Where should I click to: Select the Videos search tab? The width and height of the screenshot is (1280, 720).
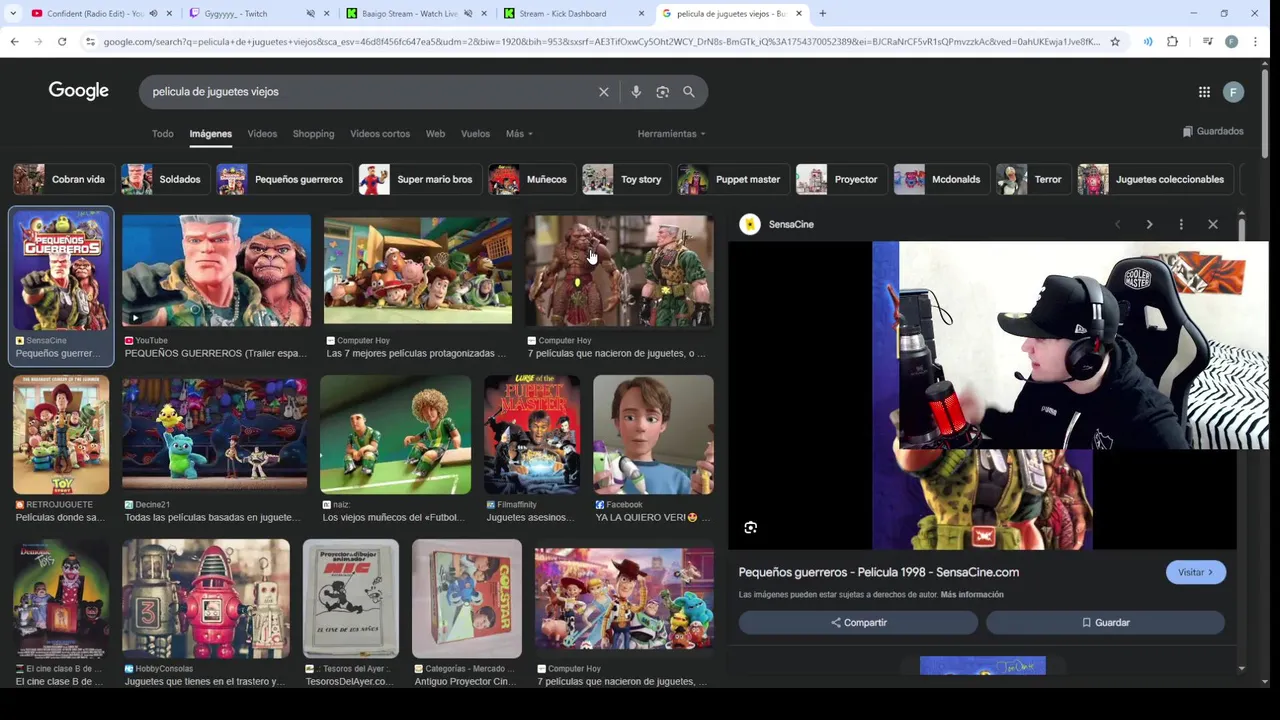pos(262,134)
